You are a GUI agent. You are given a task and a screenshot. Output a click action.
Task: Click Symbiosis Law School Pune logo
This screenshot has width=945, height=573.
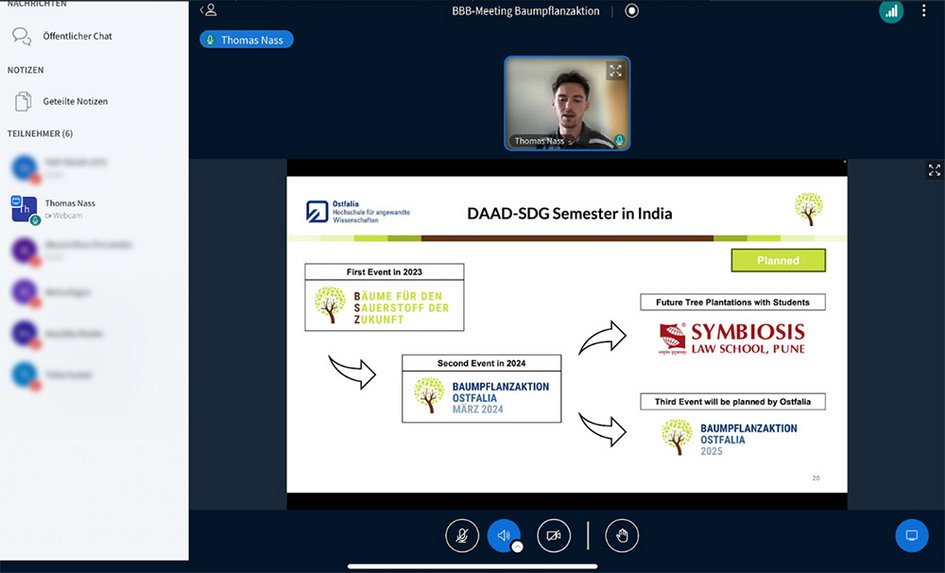click(732, 339)
